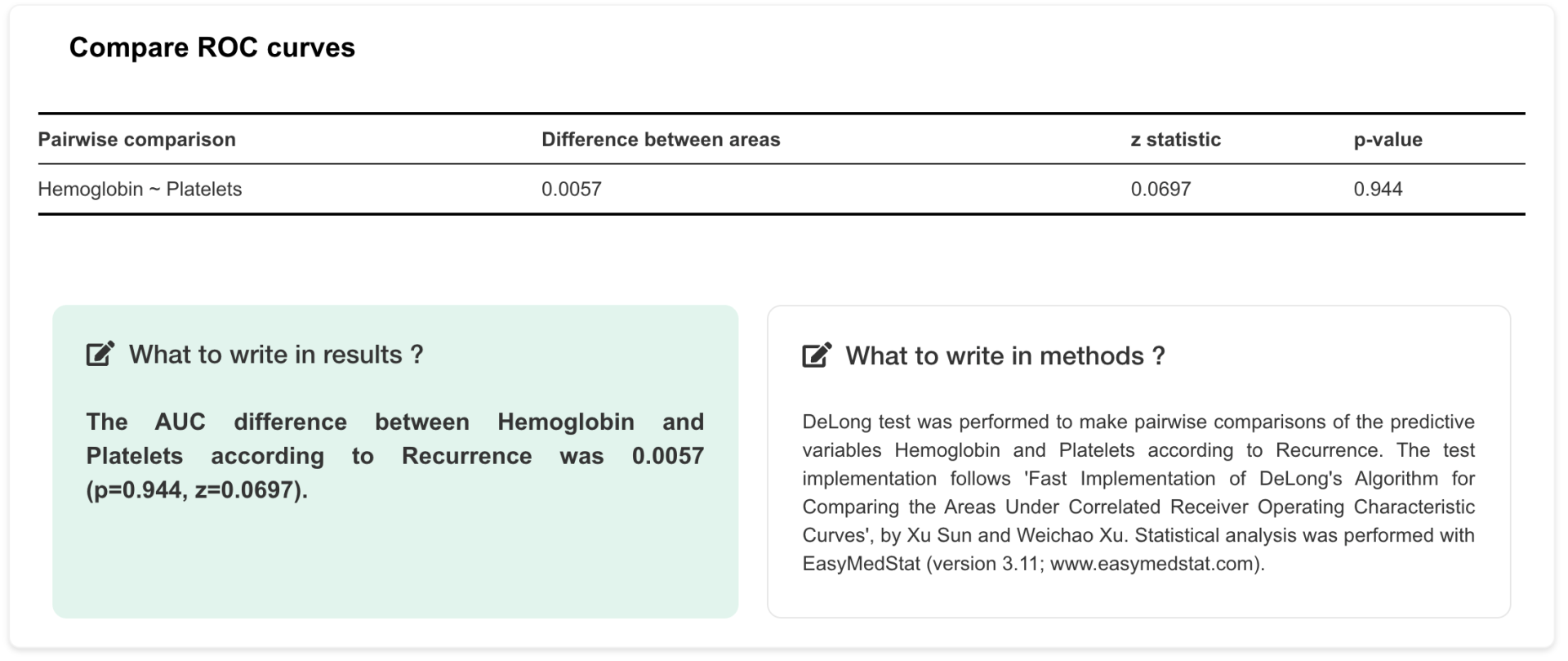Open the www.easymedstat.com link text
This screenshot has height=661, width=1568.
click(1152, 564)
